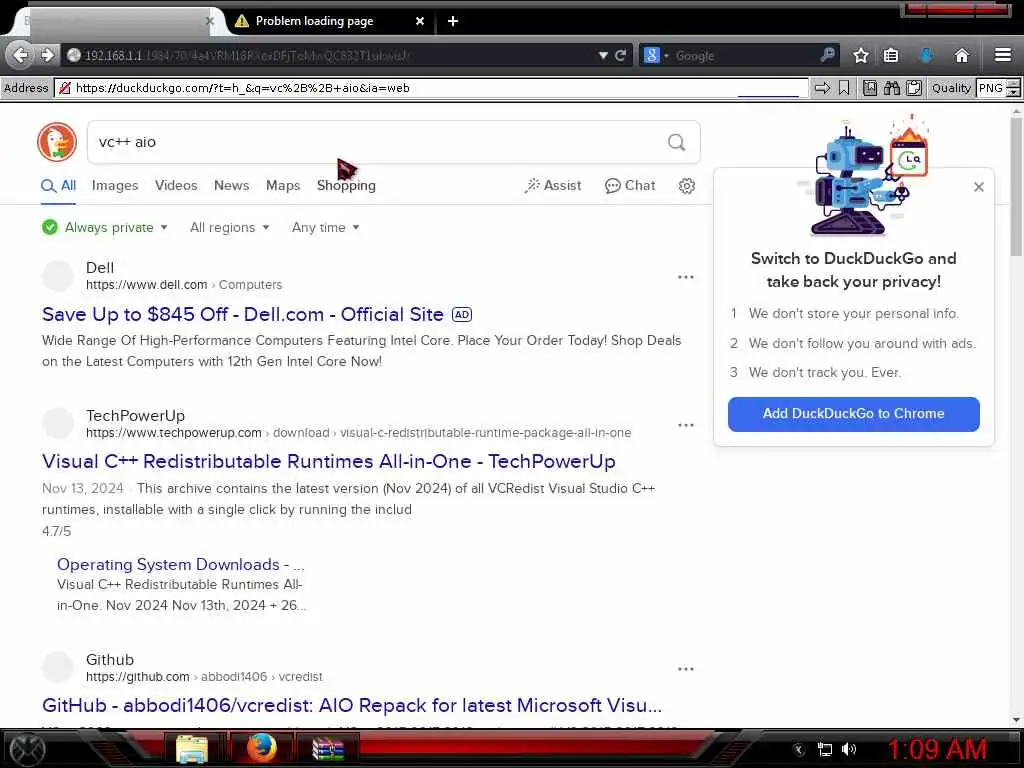This screenshot has height=768, width=1024.
Task: Open WinRAR from the taskbar
Action: click(328, 749)
